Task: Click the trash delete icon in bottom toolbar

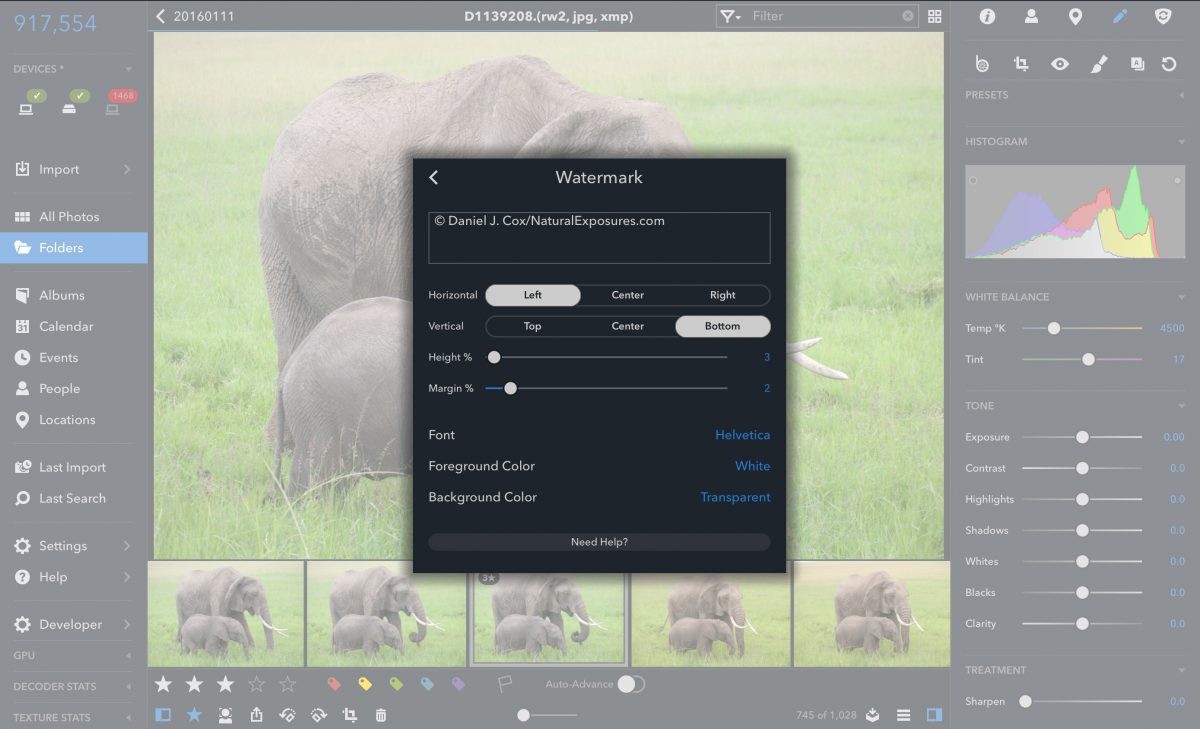Action: tap(381, 715)
